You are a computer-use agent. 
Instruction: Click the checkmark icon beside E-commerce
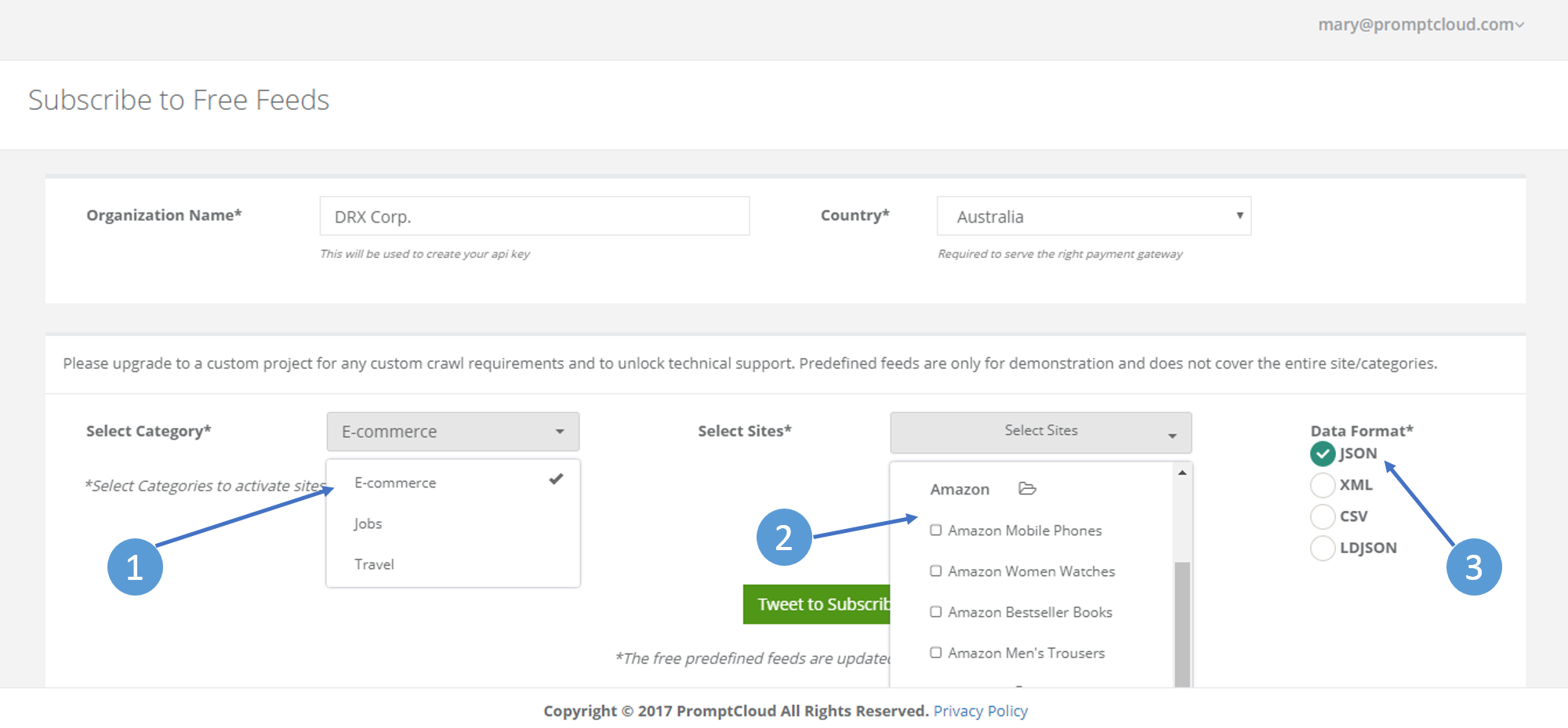tap(556, 479)
